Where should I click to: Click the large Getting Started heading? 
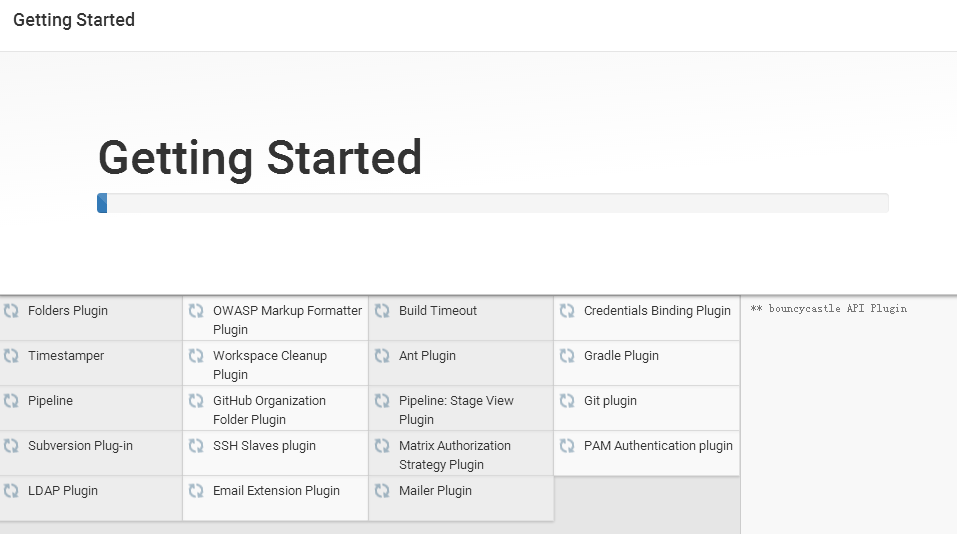click(x=260, y=158)
